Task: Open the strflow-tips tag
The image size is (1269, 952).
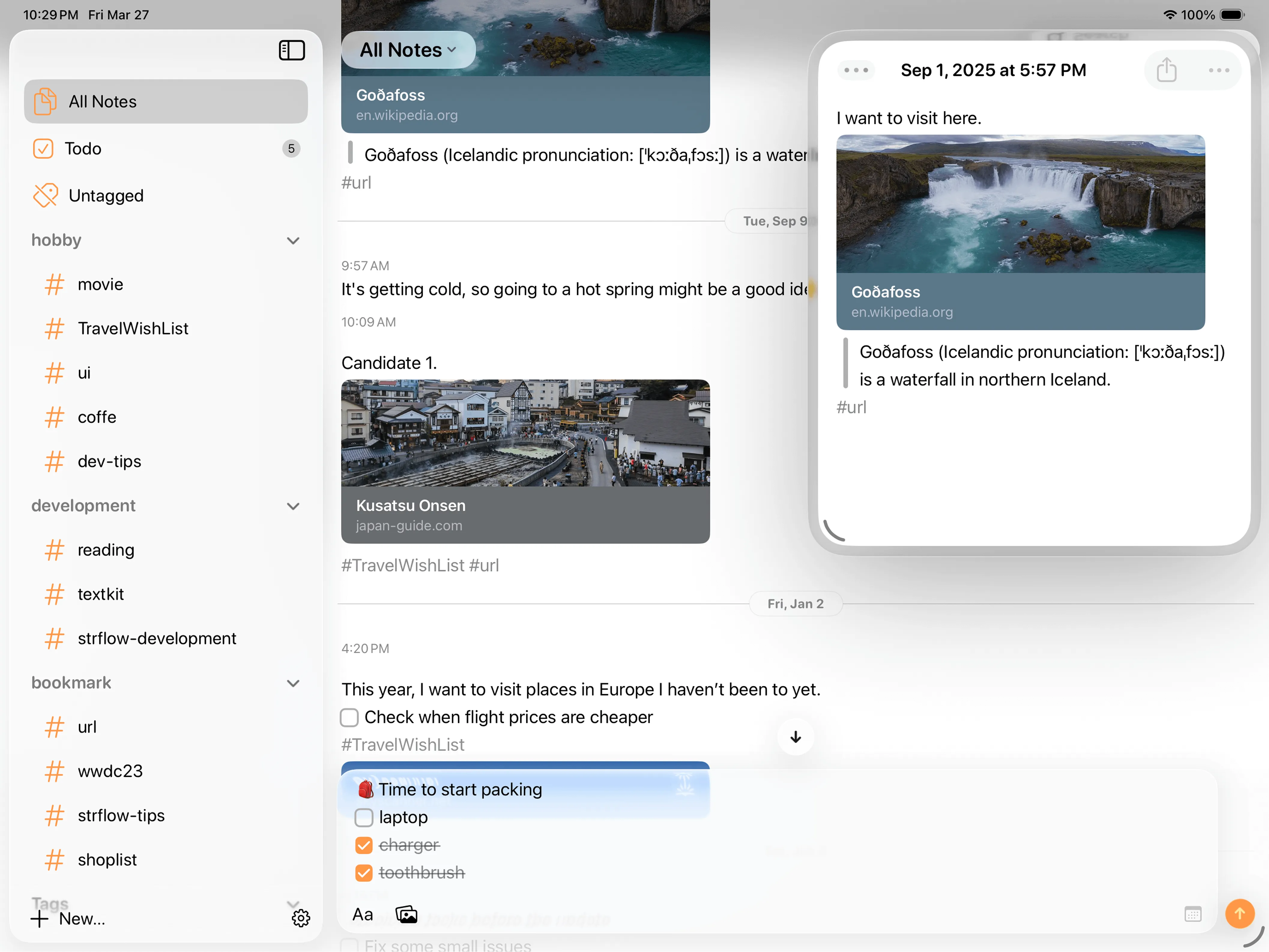Action: click(x=166, y=815)
